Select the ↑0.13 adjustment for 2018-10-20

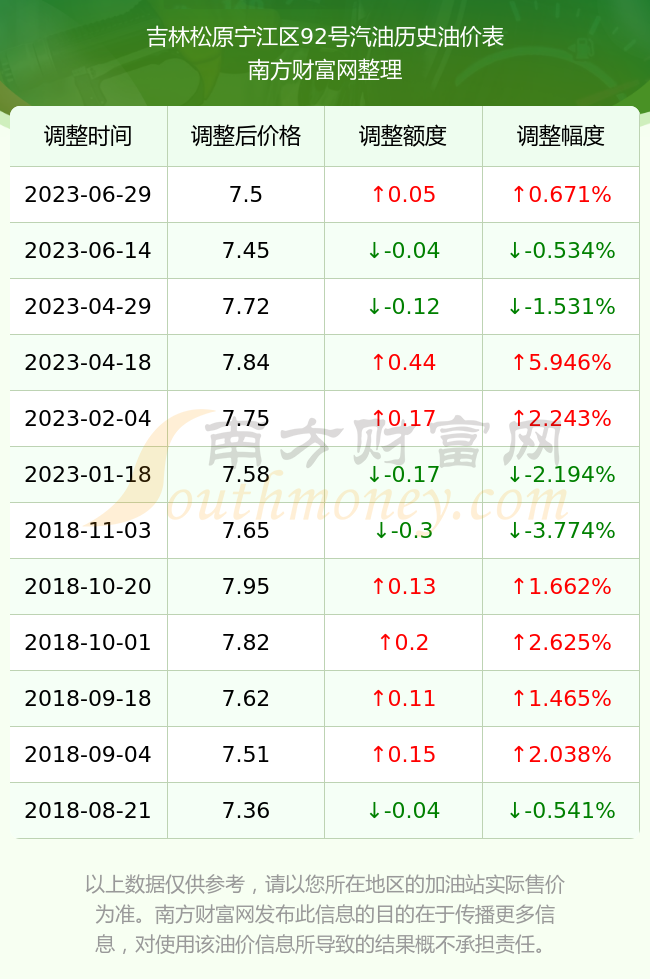403,586
